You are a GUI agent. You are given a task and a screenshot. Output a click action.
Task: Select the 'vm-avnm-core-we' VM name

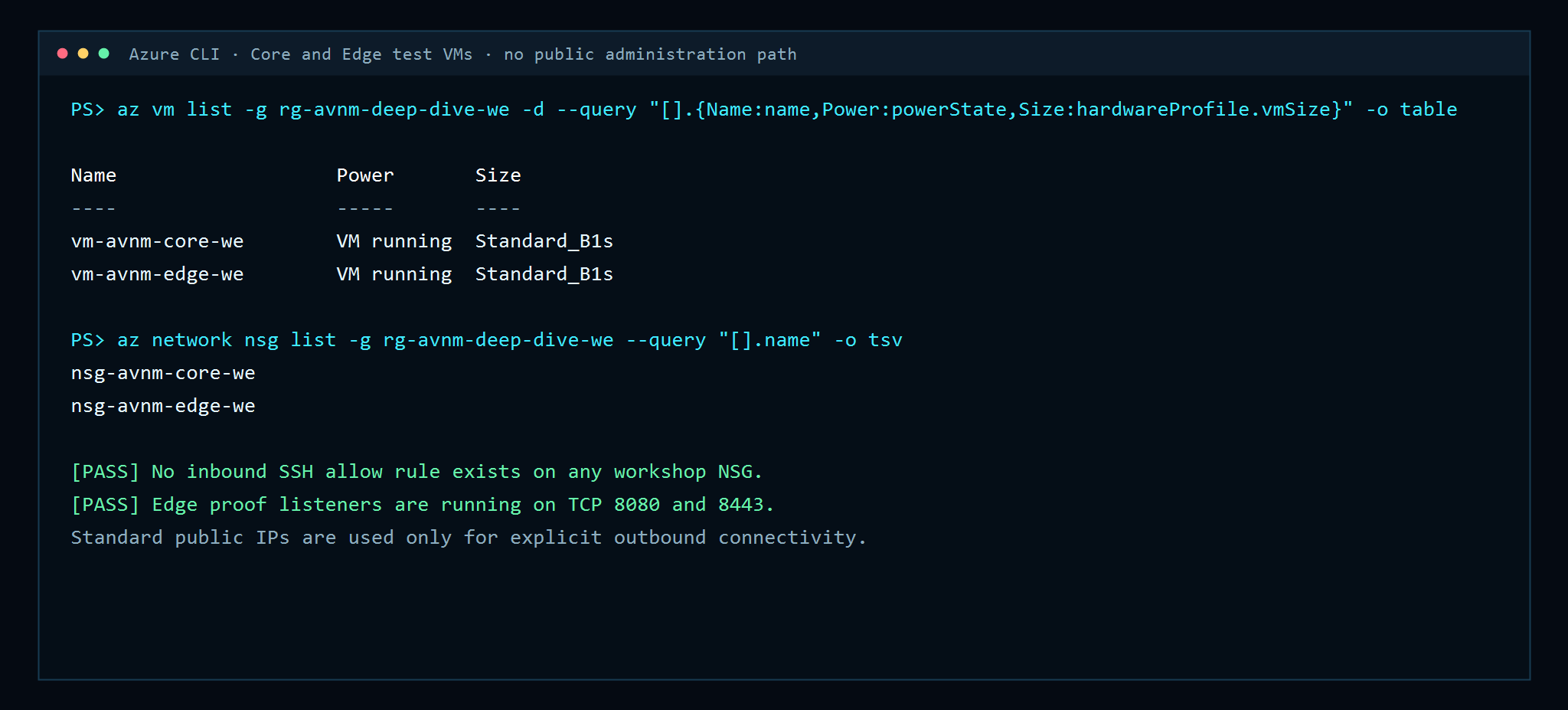click(x=157, y=241)
